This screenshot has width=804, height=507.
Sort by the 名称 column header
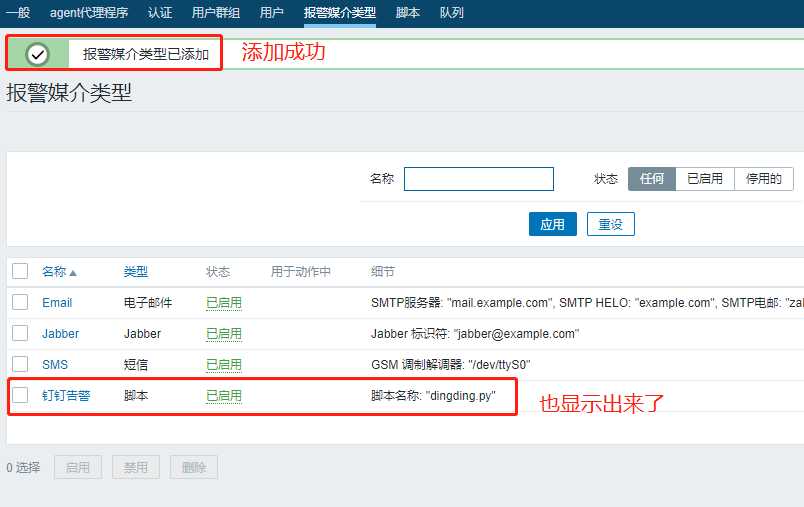pos(54,272)
